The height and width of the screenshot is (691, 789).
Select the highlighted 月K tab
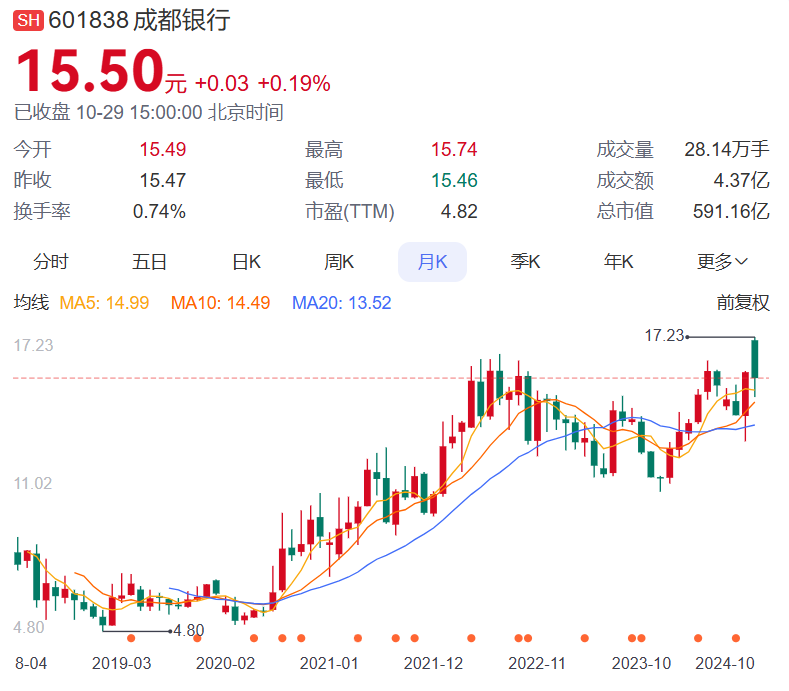[432, 262]
